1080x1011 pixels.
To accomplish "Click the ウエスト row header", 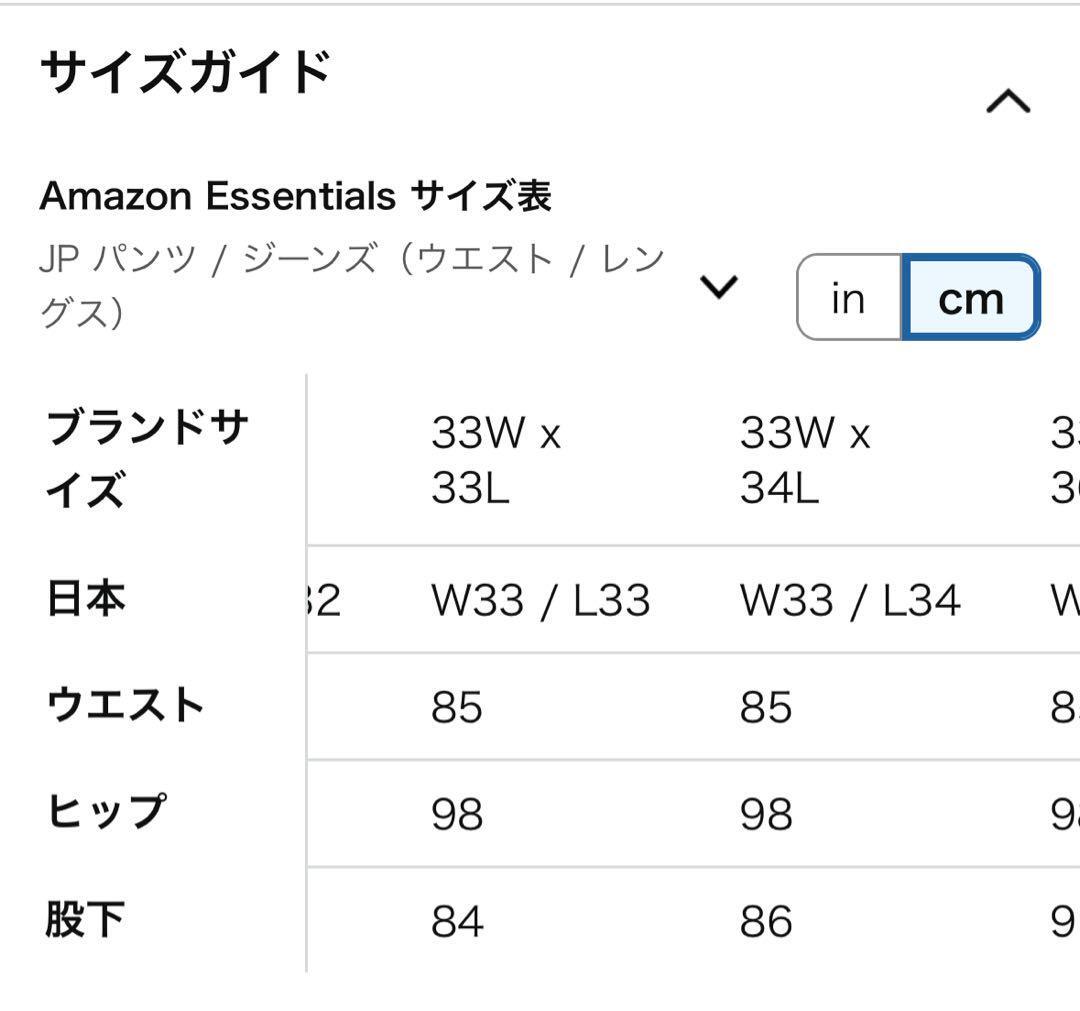I will [125, 706].
